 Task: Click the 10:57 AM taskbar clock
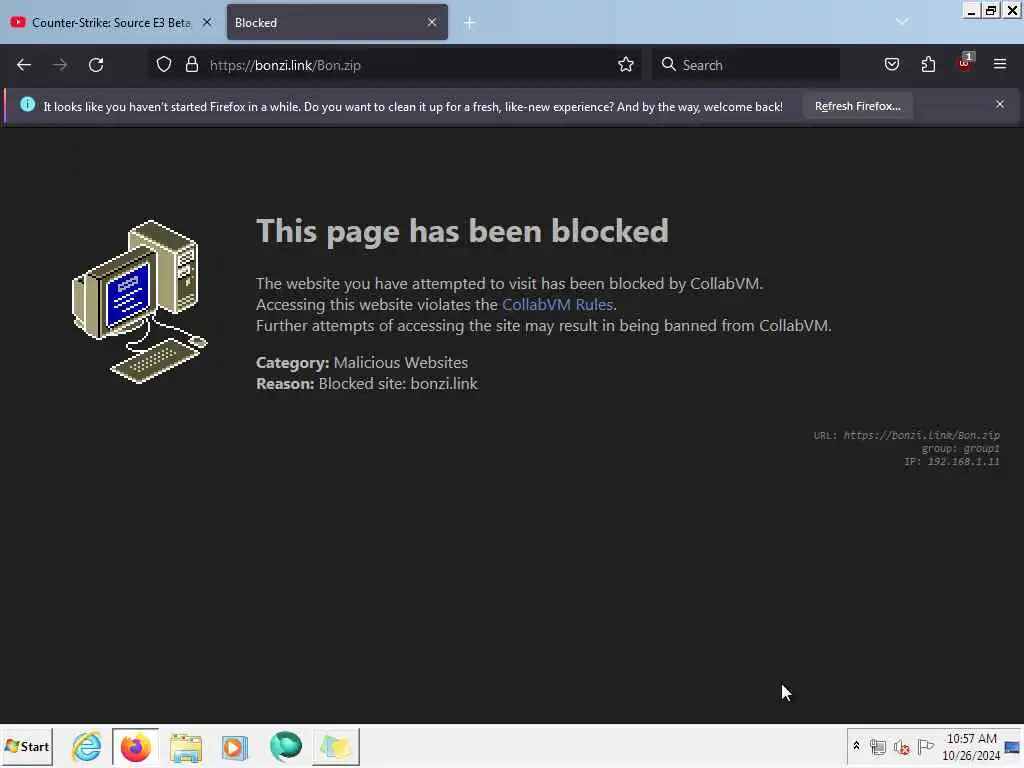[x=971, y=739]
